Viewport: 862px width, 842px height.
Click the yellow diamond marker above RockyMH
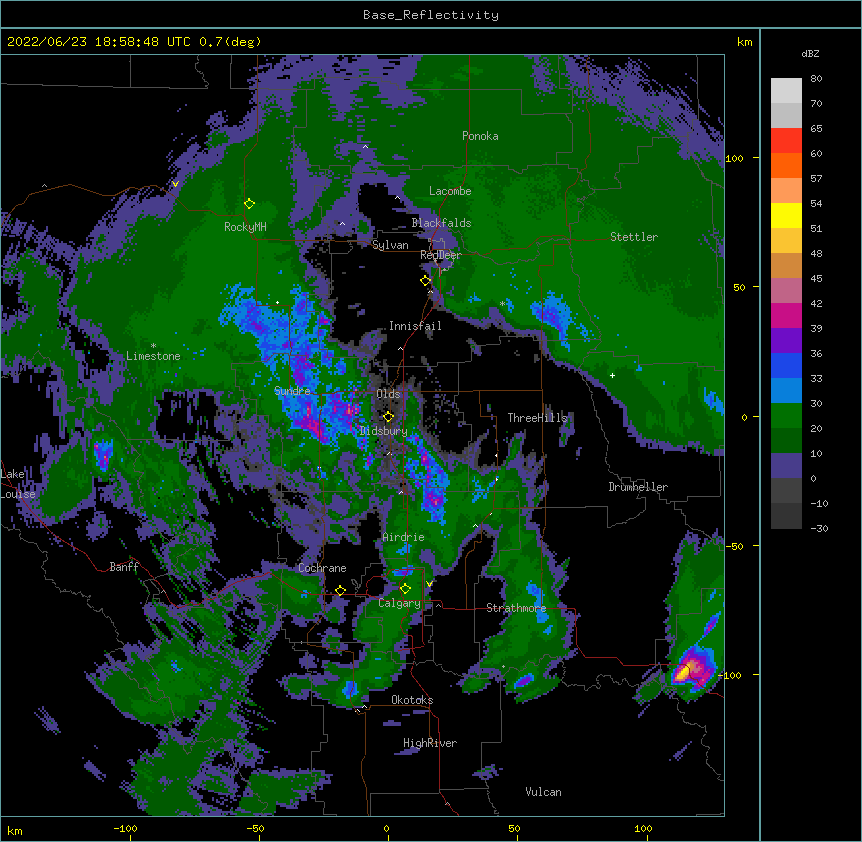[249, 204]
